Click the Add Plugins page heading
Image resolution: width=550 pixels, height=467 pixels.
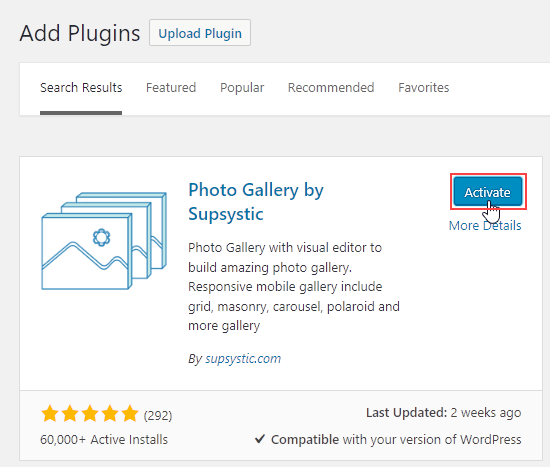80,33
